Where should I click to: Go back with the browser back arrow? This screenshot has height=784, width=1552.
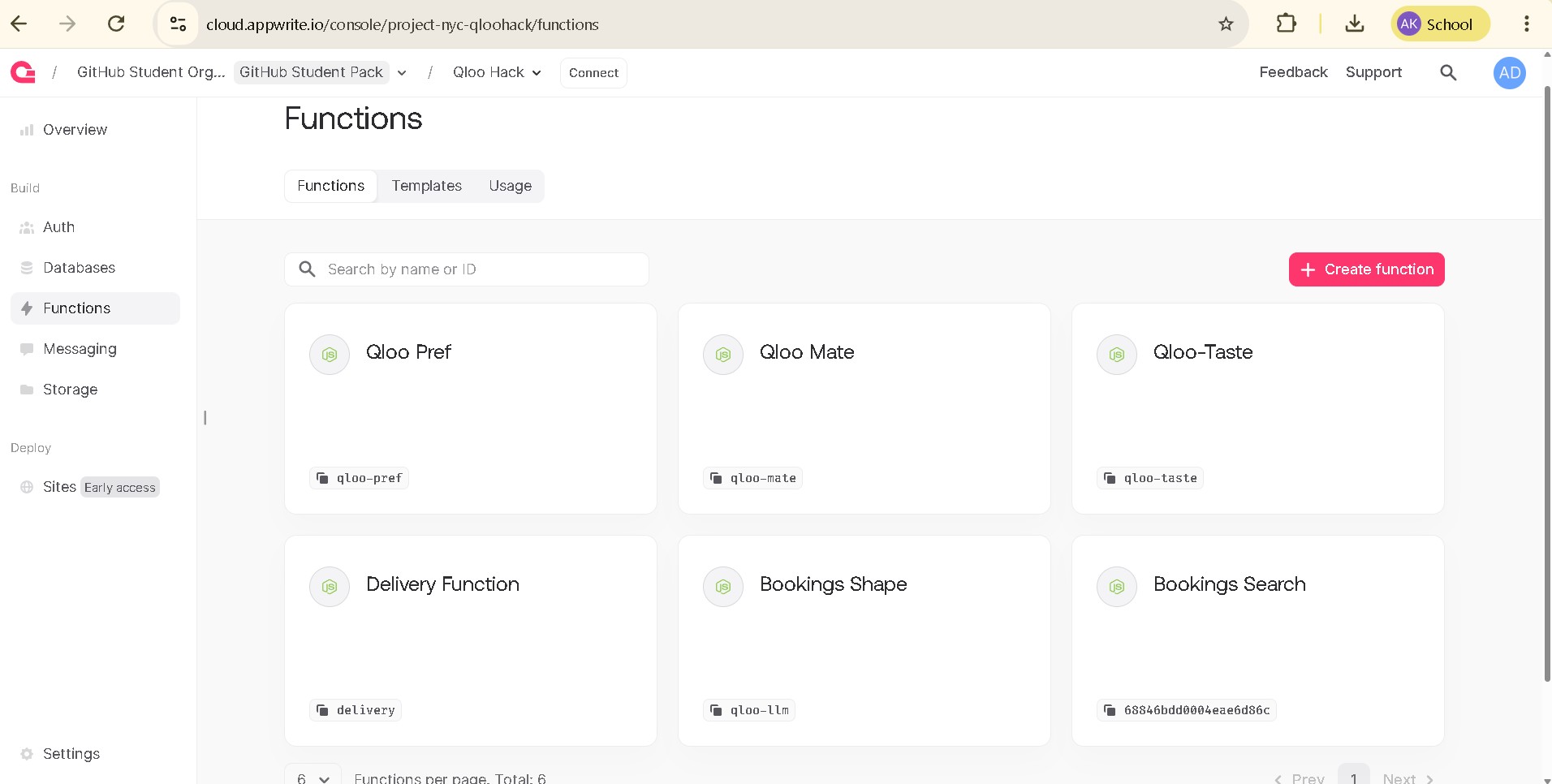19,24
